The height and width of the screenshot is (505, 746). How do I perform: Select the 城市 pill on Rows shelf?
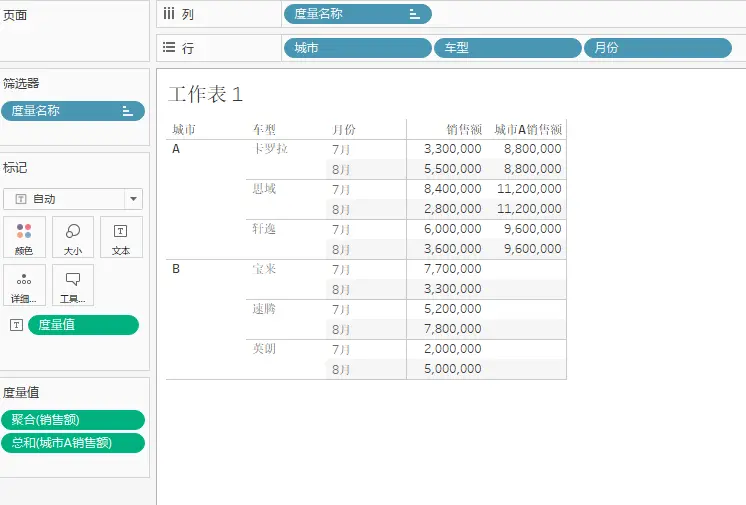(x=357, y=48)
